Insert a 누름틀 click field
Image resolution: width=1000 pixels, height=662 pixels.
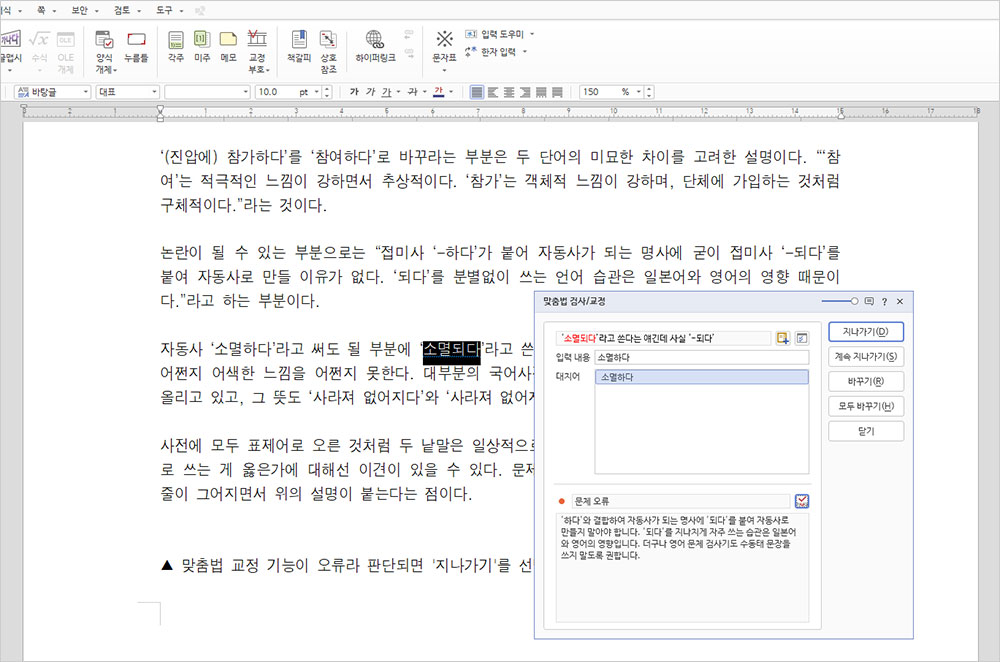136,46
